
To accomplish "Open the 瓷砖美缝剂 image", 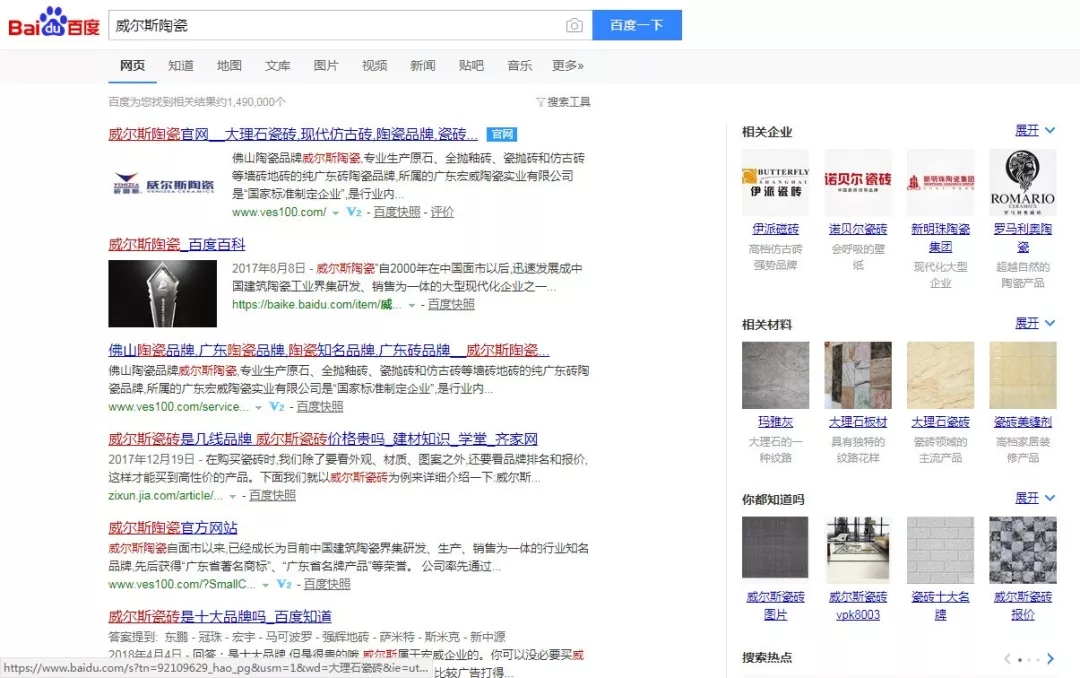I will [1023, 376].
